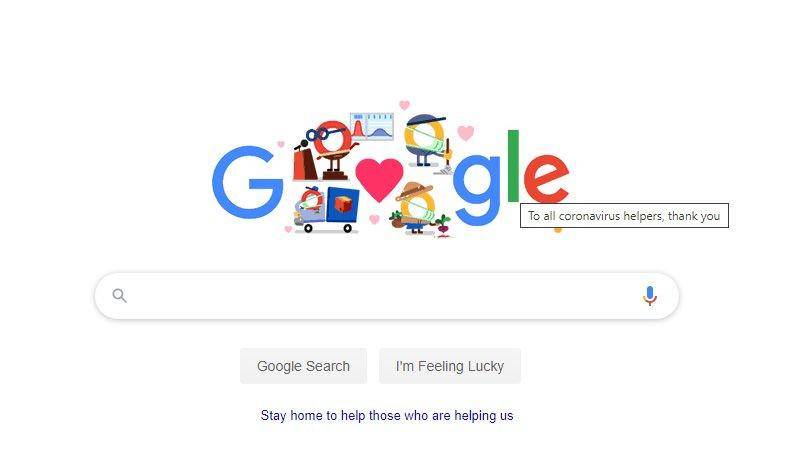Click the chart graphic in the doodle
Screen dimensions: 800x450
tap(372, 126)
